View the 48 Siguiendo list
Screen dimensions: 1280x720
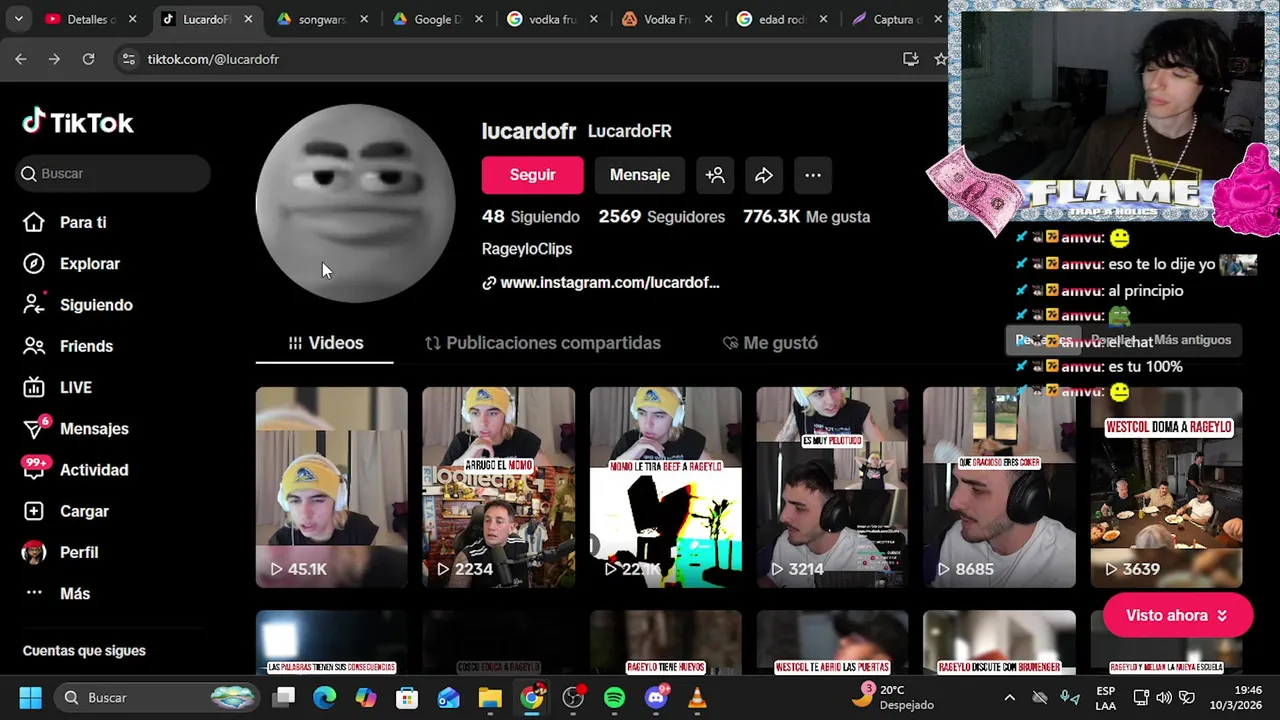click(531, 217)
